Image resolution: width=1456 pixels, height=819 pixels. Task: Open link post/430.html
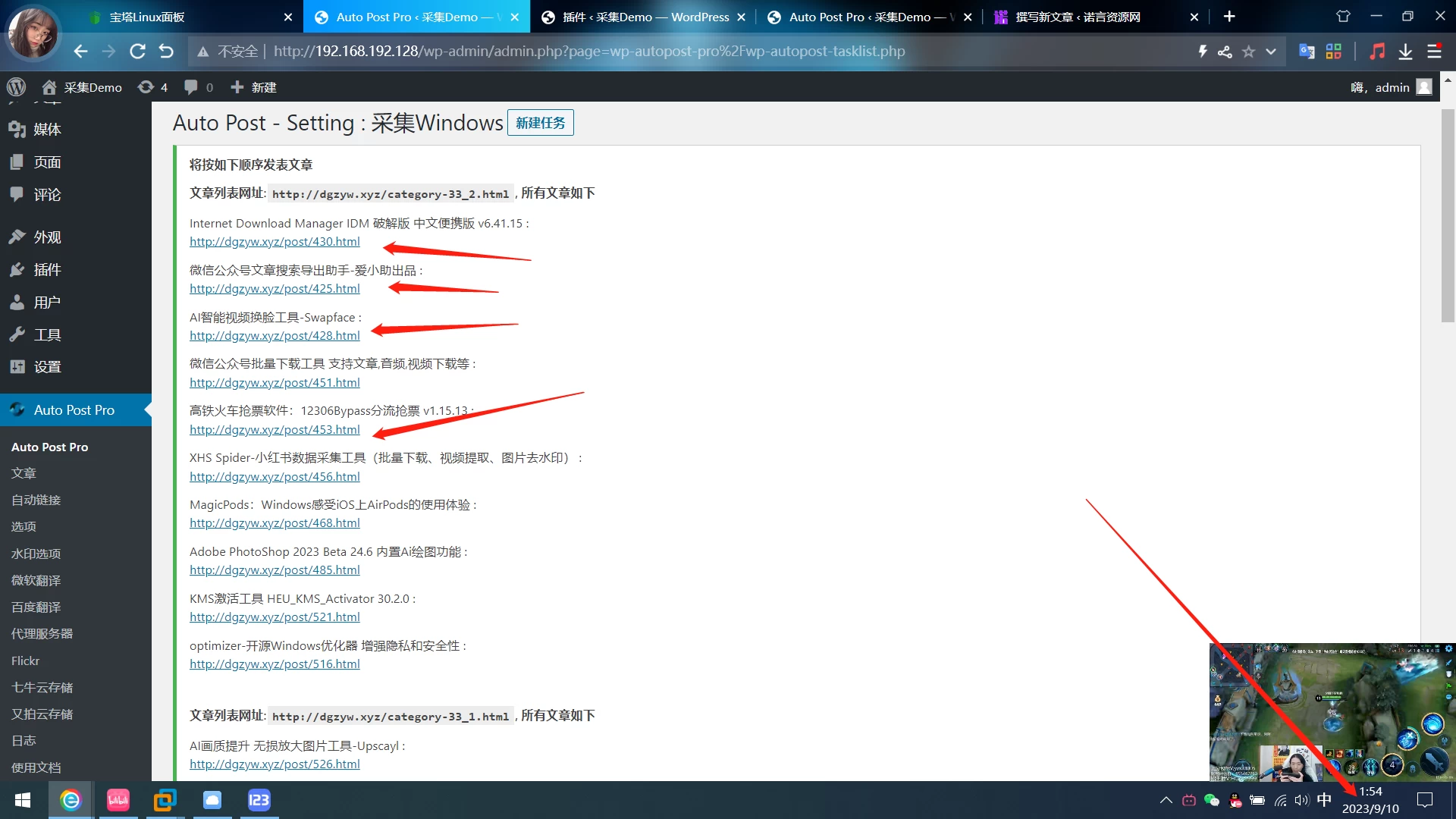[275, 242]
